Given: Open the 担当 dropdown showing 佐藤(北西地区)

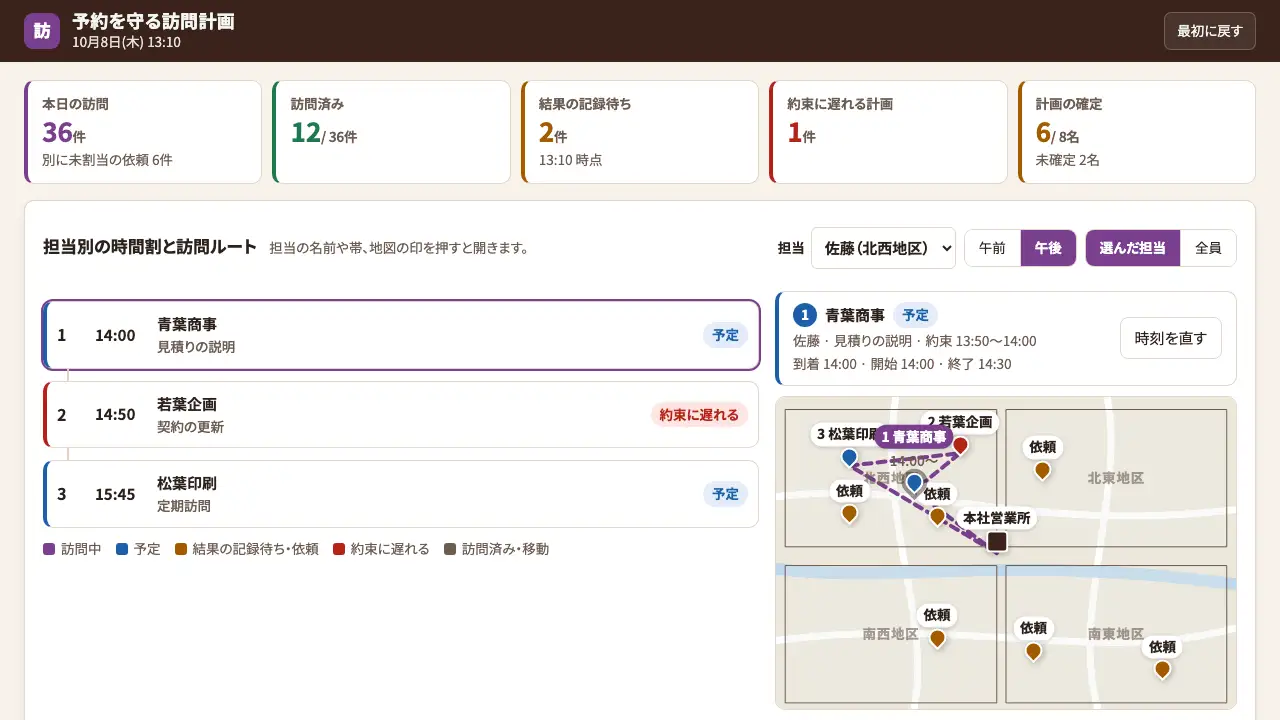Looking at the screenshot, I should (883, 248).
